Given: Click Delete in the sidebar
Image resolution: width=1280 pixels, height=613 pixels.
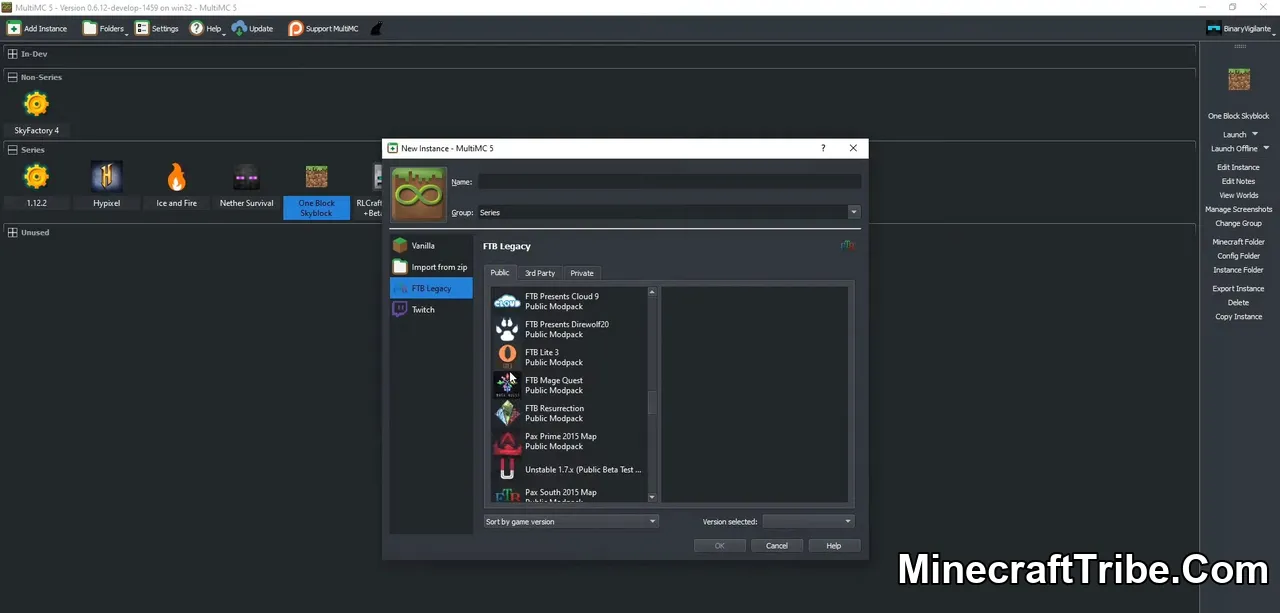Looking at the screenshot, I should point(1238,302).
